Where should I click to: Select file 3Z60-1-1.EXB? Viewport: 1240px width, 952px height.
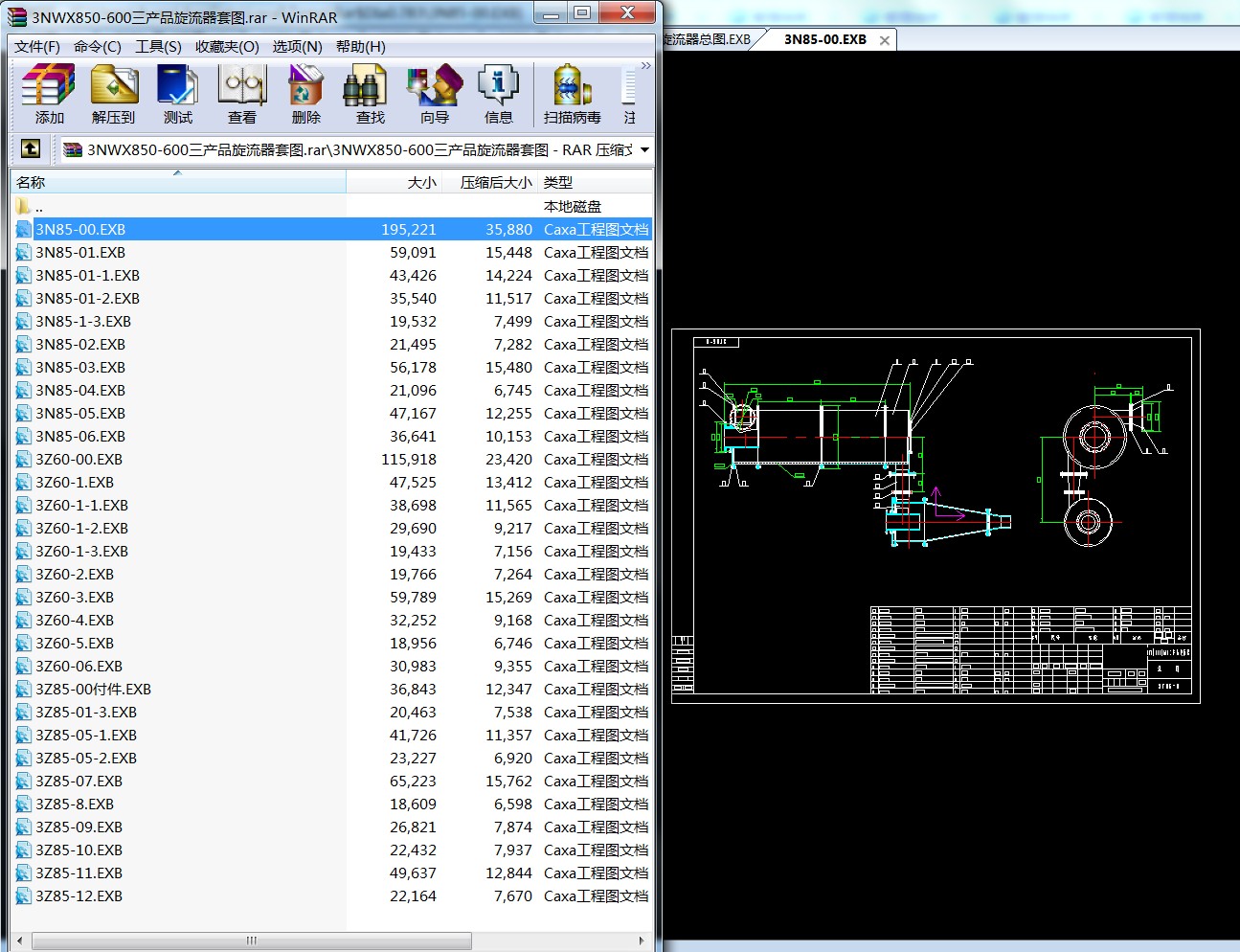[332, 505]
